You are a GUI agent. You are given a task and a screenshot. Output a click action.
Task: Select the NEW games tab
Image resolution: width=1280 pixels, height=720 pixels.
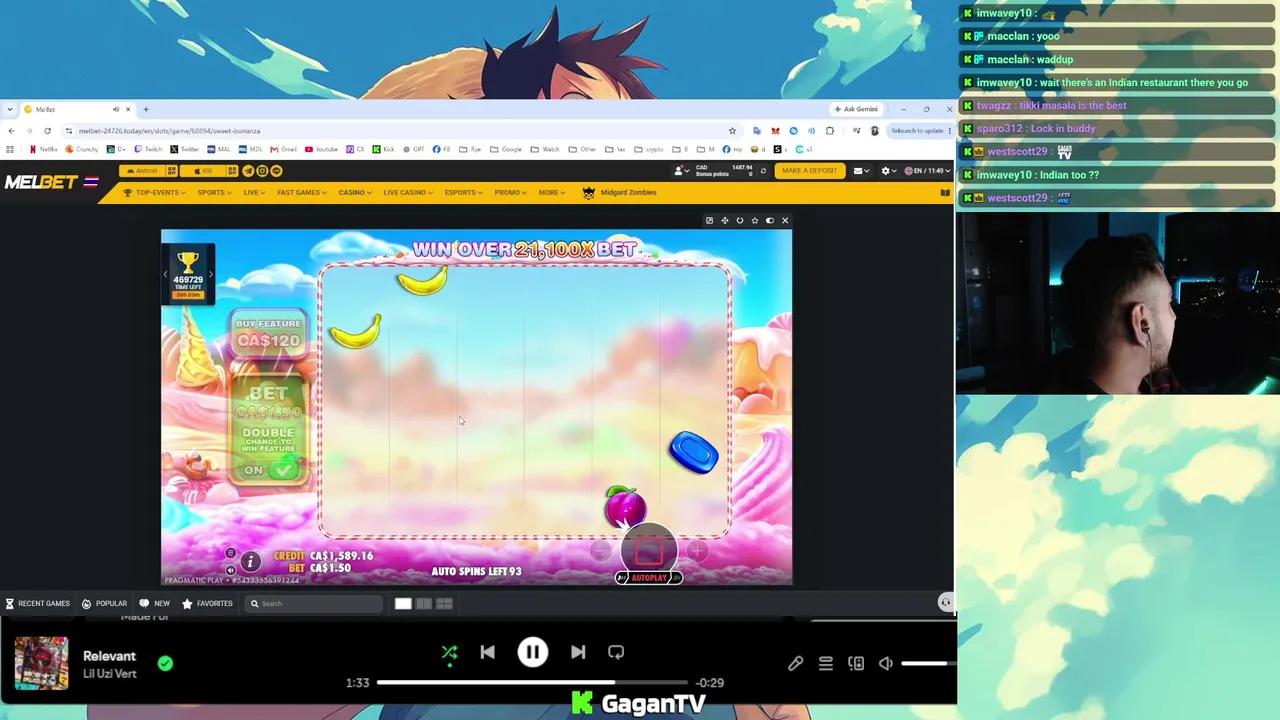[x=154, y=603]
